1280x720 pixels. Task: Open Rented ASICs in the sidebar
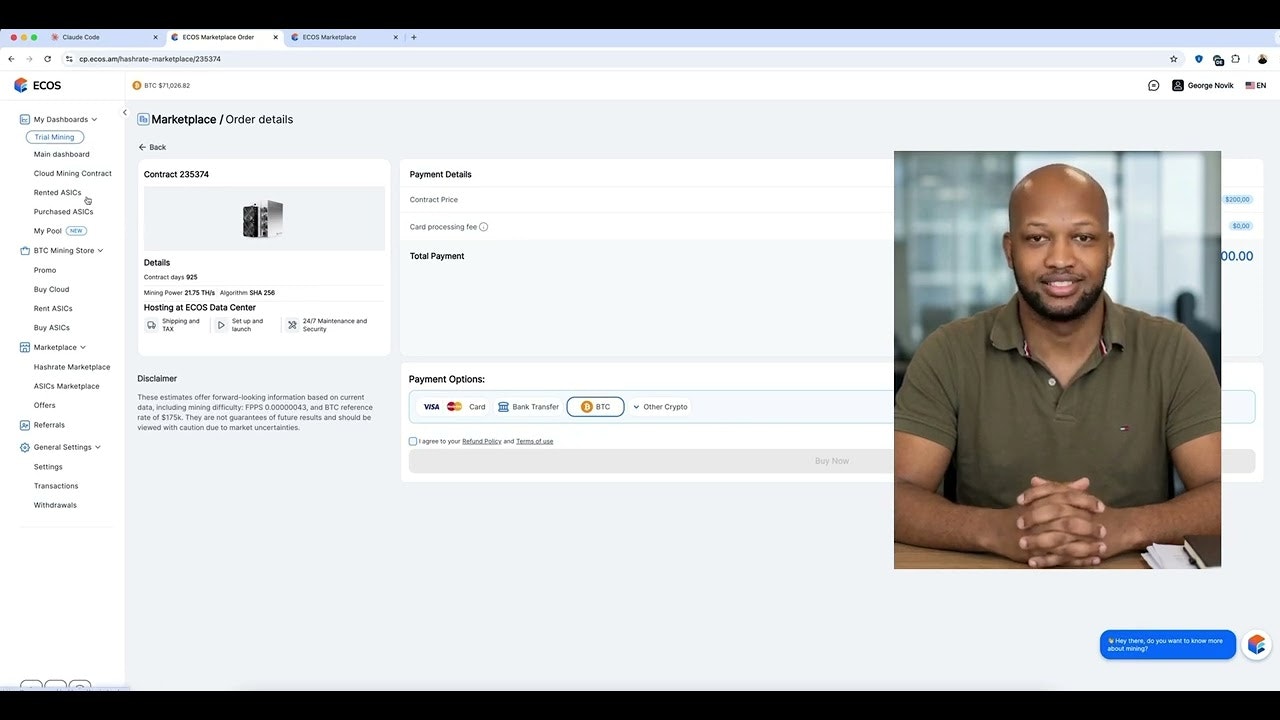click(58, 192)
